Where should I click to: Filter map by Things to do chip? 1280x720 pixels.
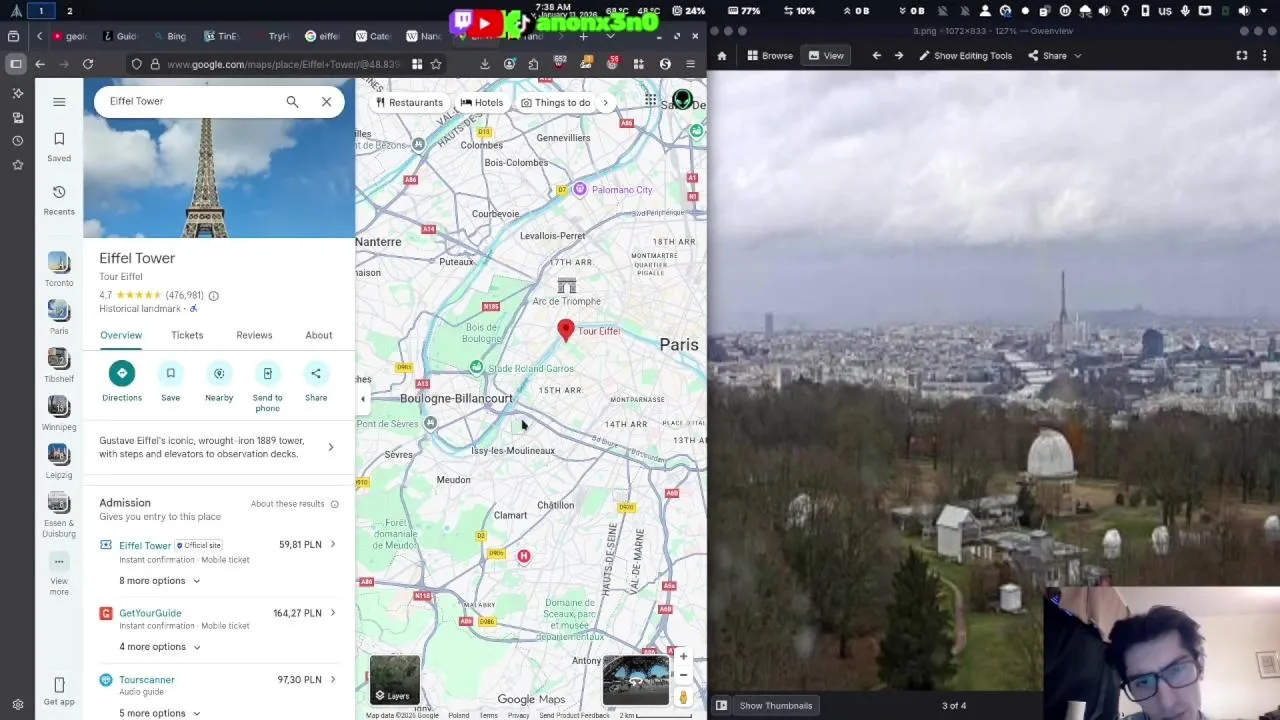(x=555, y=102)
